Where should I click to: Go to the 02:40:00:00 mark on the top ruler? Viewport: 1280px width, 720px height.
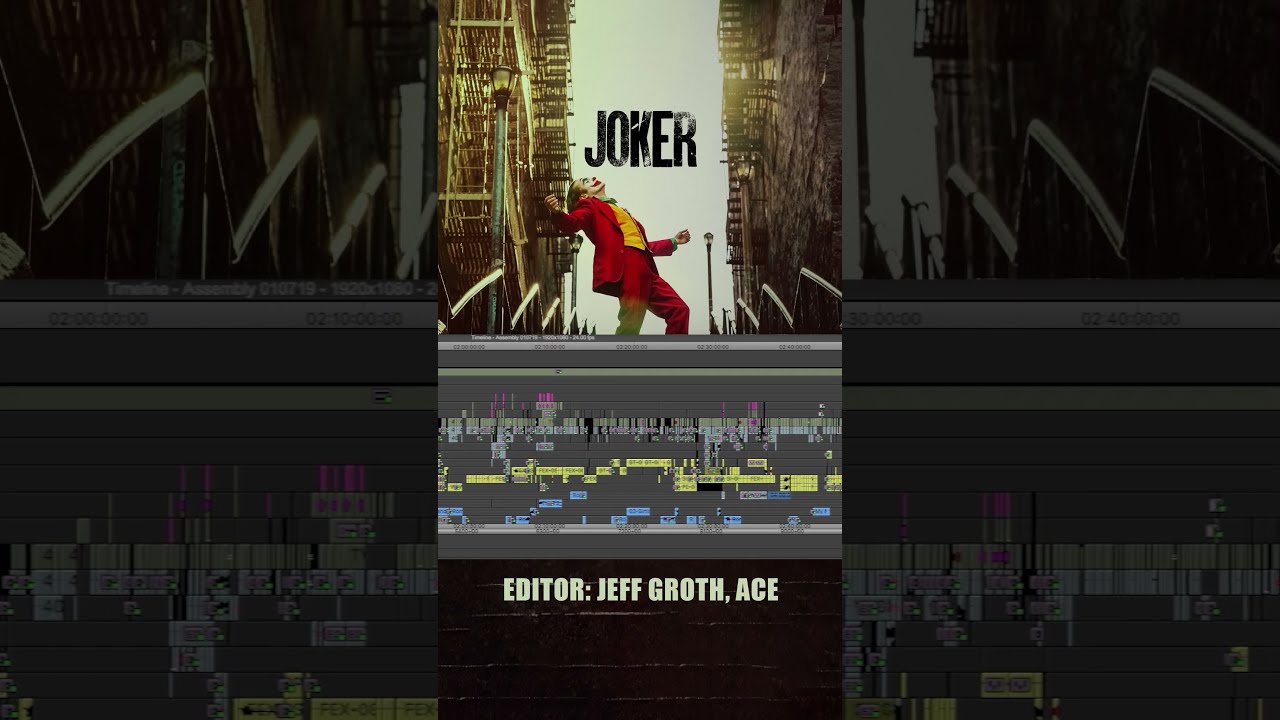coord(795,347)
